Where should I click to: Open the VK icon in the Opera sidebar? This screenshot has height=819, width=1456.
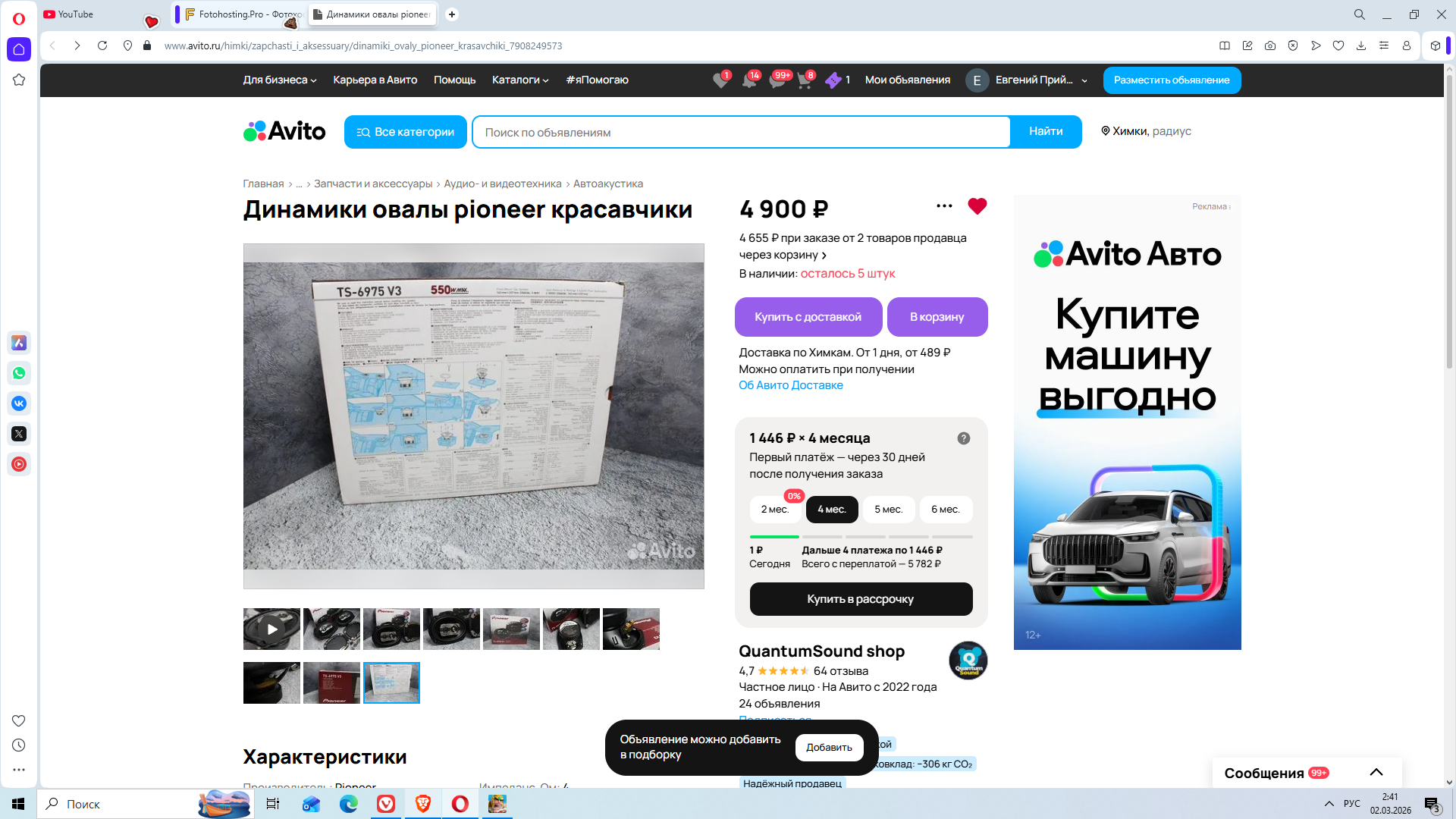tap(19, 403)
